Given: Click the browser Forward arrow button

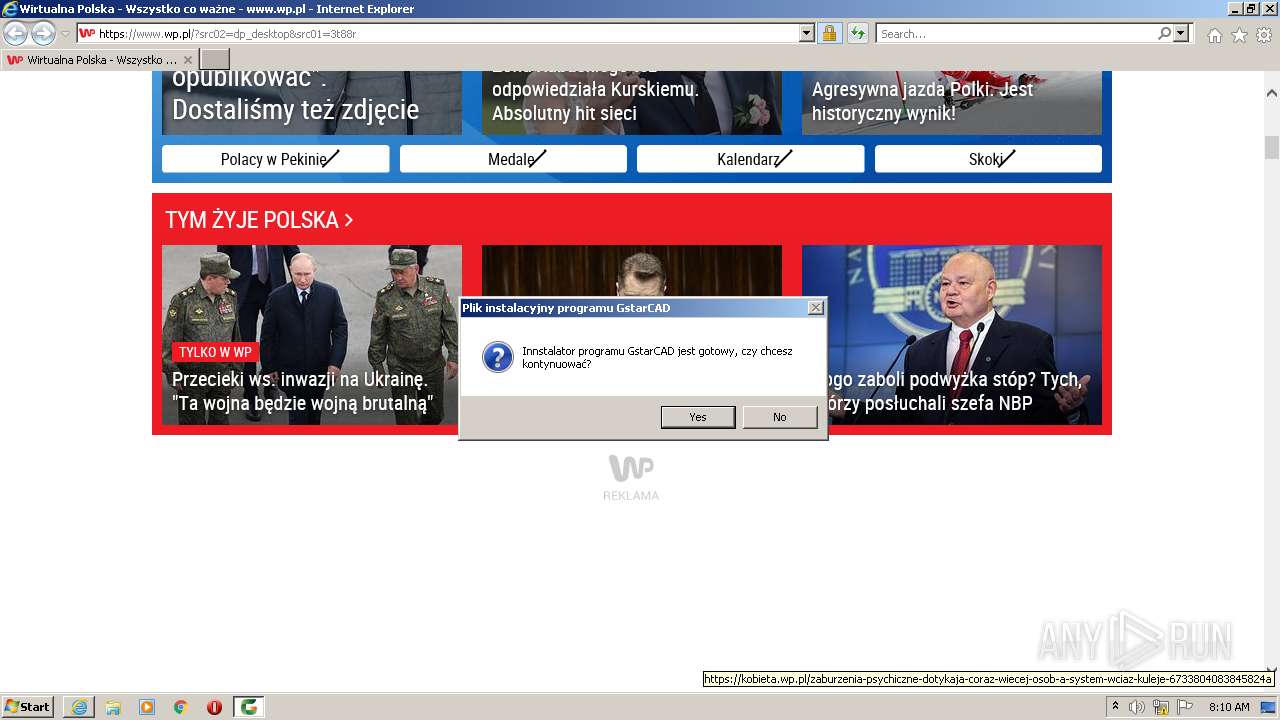Looking at the screenshot, I should pos(43,34).
